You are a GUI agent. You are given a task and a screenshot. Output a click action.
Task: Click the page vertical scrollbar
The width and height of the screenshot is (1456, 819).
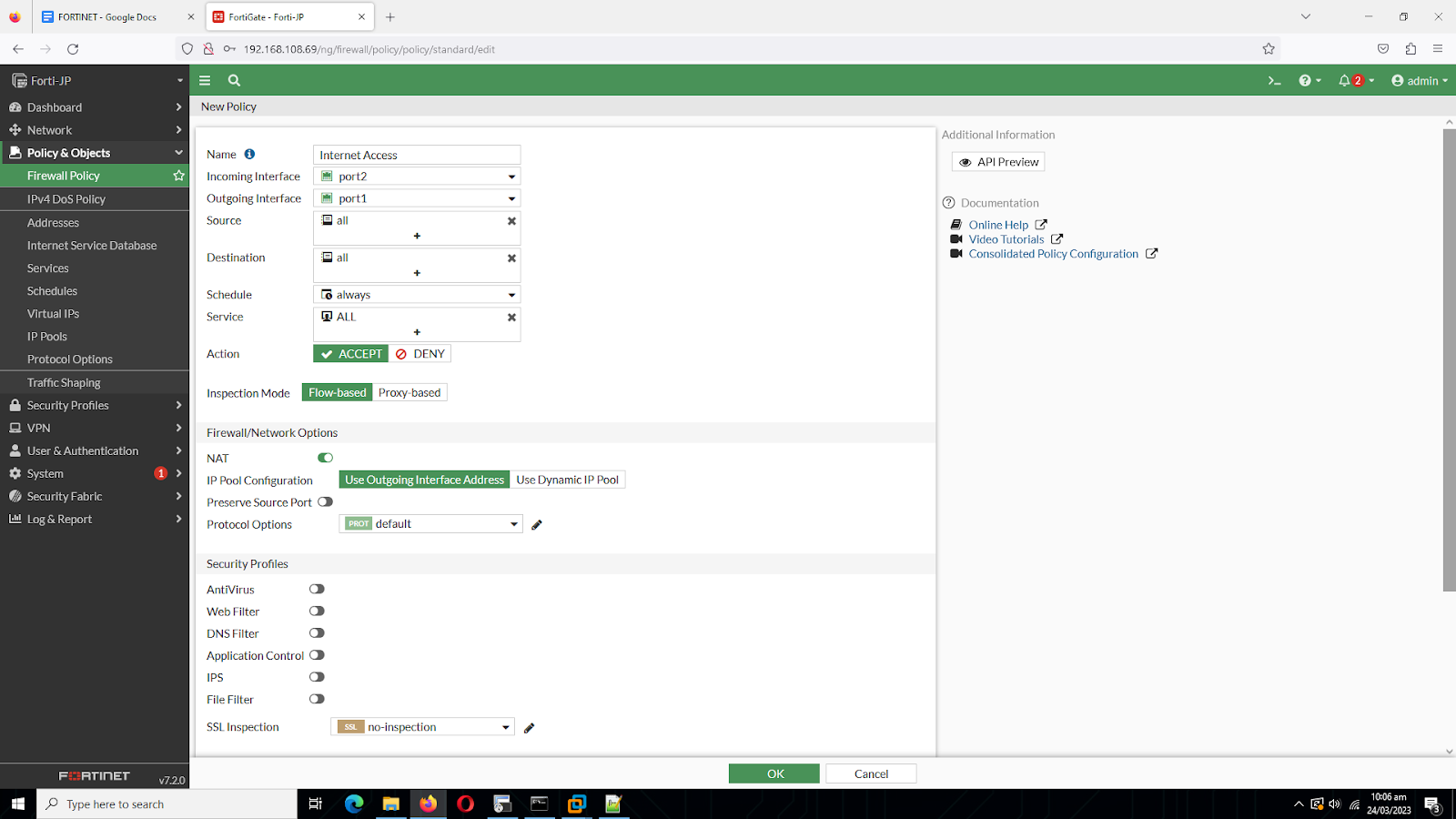(x=1449, y=359)
